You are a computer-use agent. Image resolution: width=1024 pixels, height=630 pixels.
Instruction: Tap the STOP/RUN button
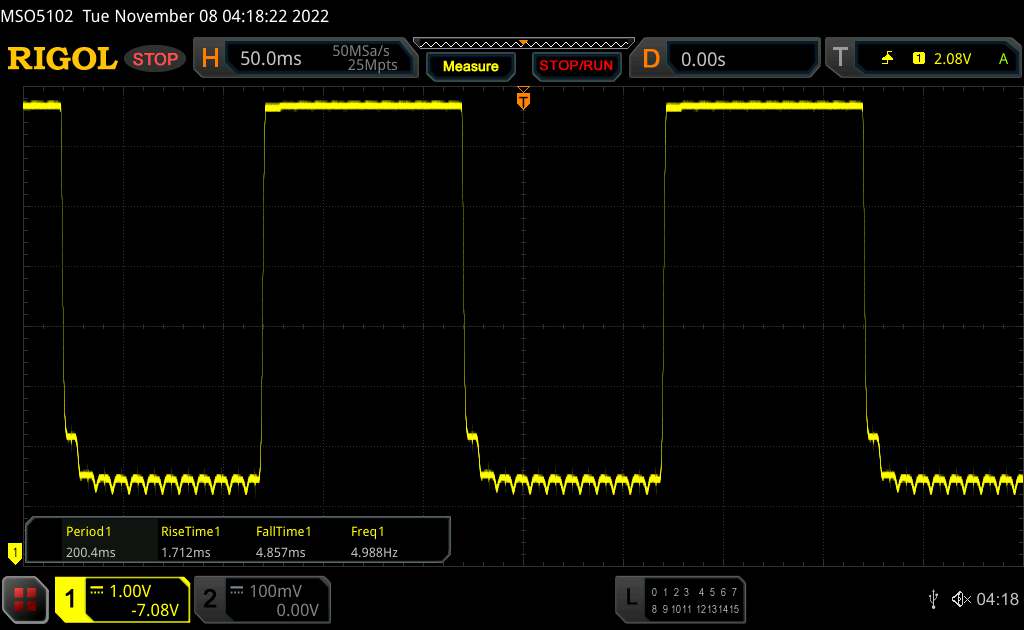[x=576, y=66]
